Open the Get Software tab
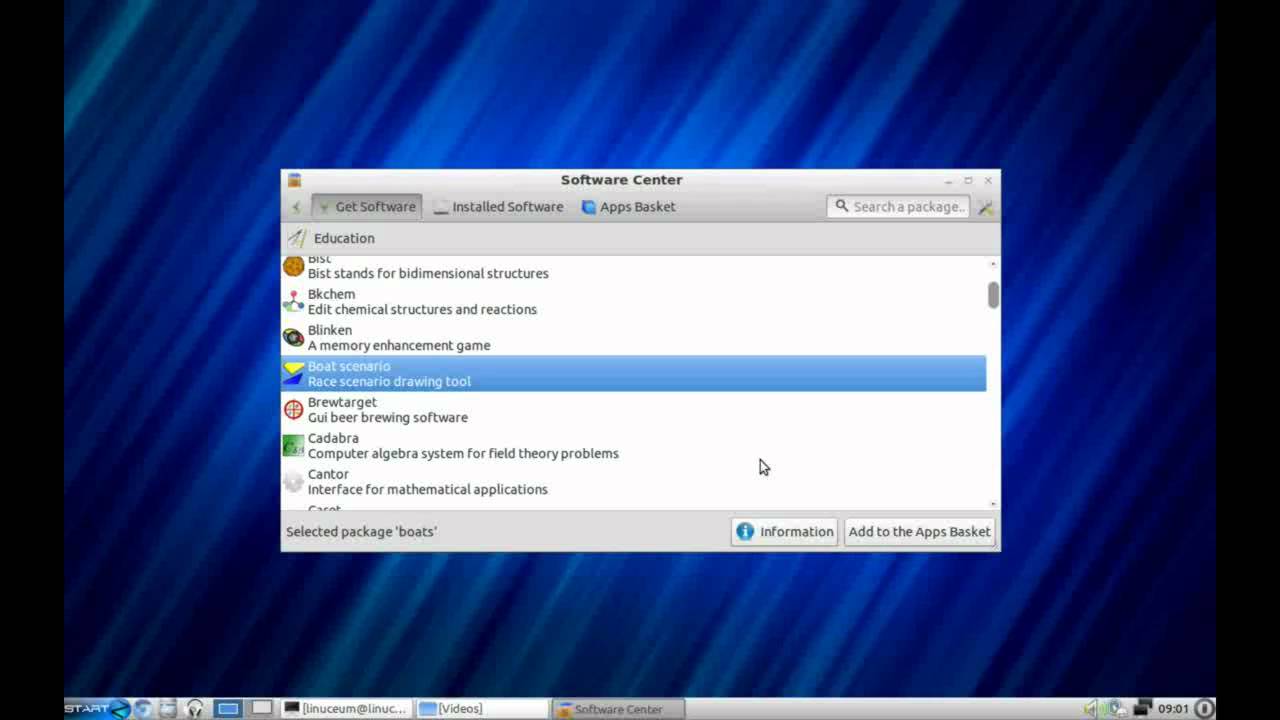This screenshot has width=1280, height=720. pos(366,207)
